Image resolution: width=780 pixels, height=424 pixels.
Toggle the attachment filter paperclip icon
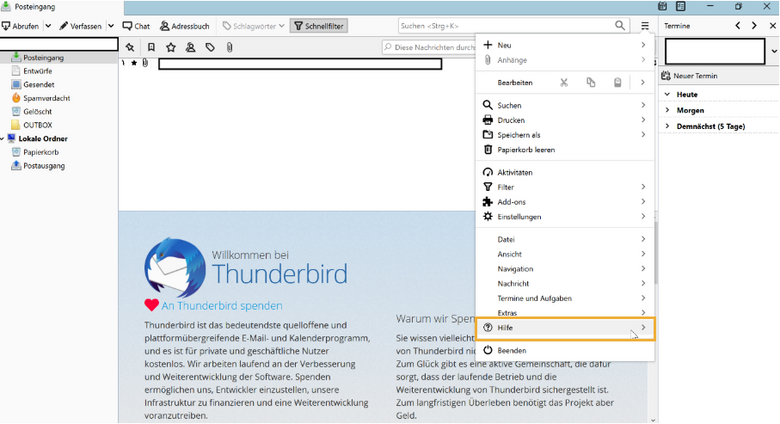click(x=229, y=47)
